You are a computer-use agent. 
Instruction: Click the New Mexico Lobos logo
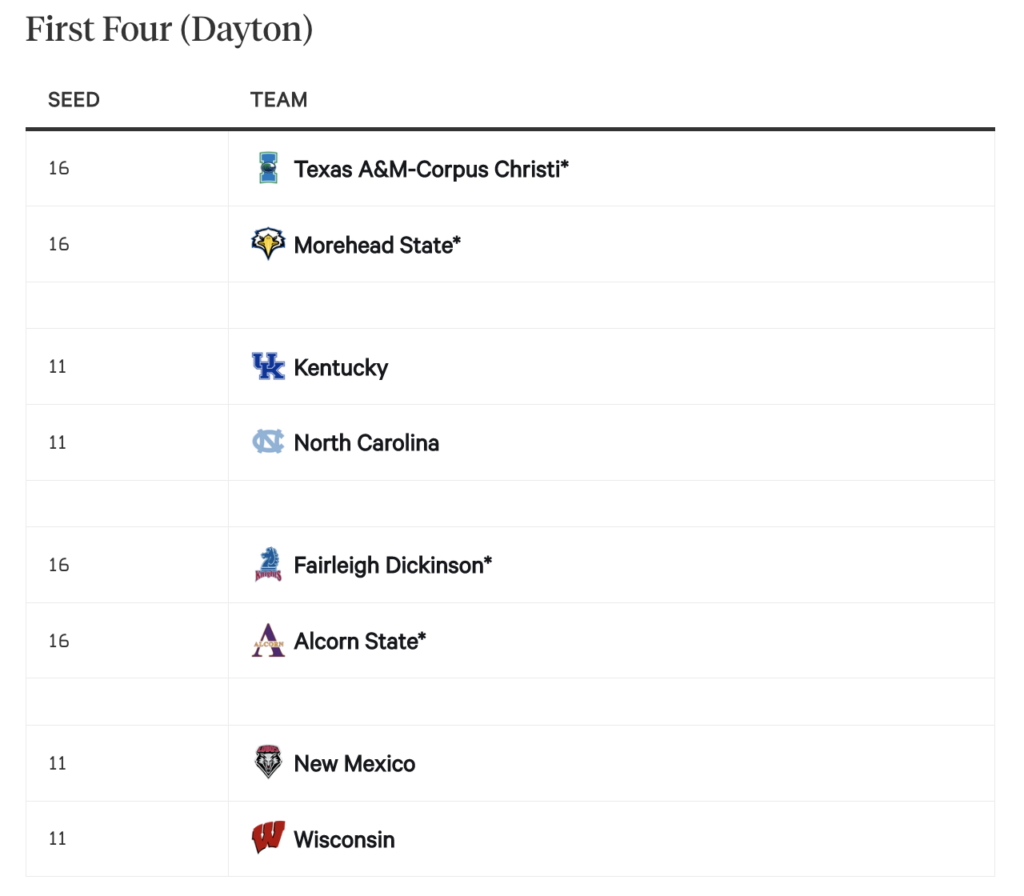coord(268,762)
